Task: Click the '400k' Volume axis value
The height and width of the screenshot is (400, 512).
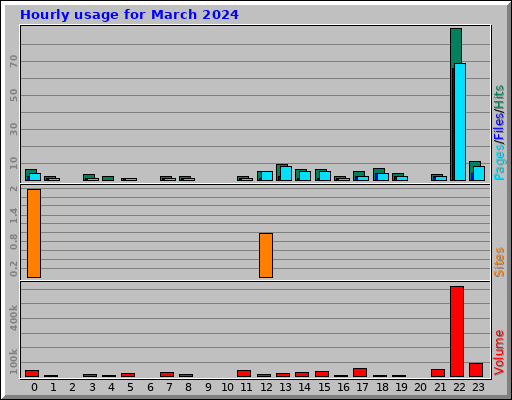Action: pos(13,317)
